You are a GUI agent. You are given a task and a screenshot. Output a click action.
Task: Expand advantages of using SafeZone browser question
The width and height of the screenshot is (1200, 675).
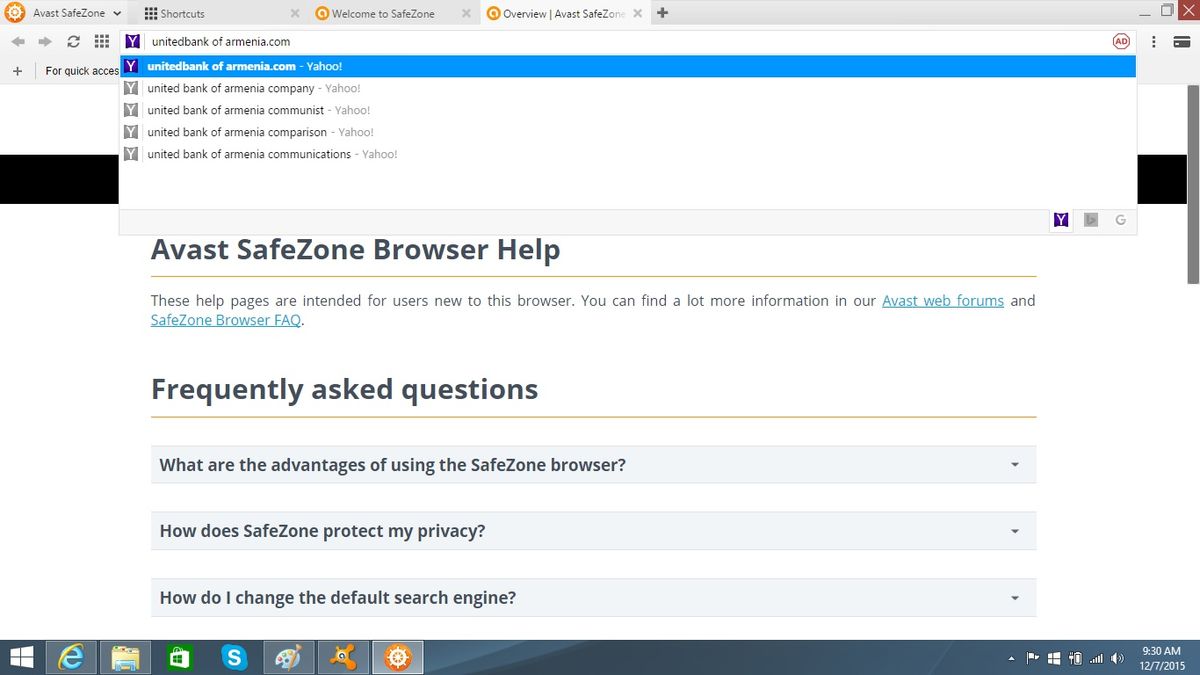tap(593, 465)
